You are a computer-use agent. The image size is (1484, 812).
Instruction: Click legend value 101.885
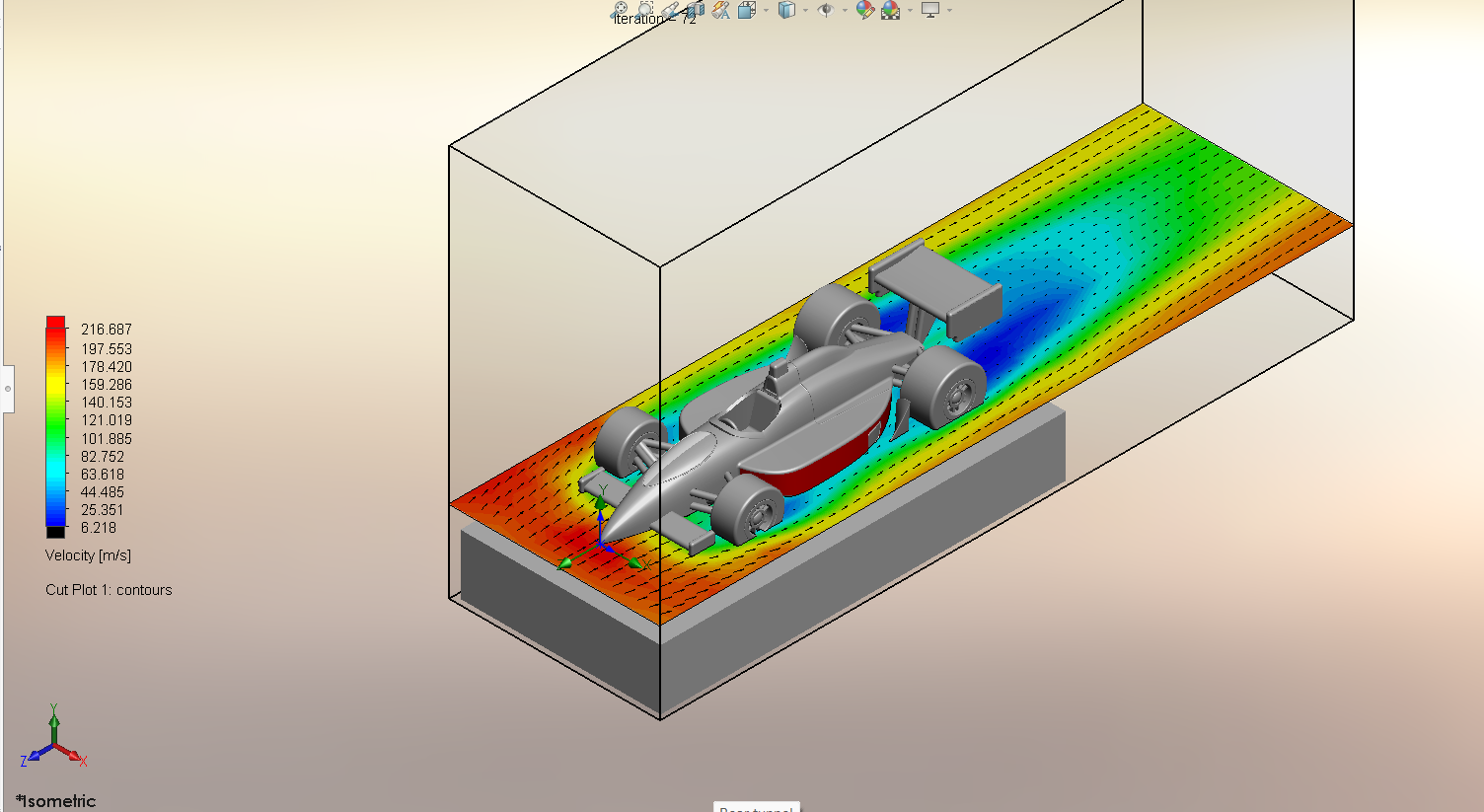click(107, 439)
